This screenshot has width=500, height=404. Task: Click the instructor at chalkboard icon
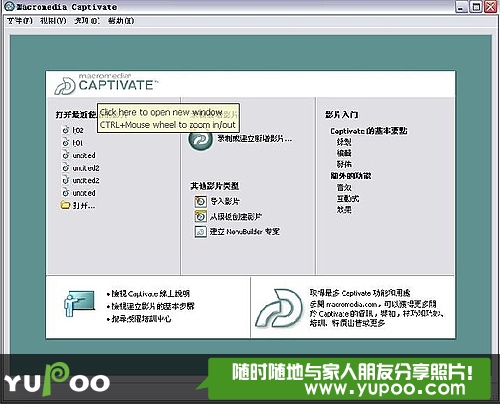coord(79,304)
